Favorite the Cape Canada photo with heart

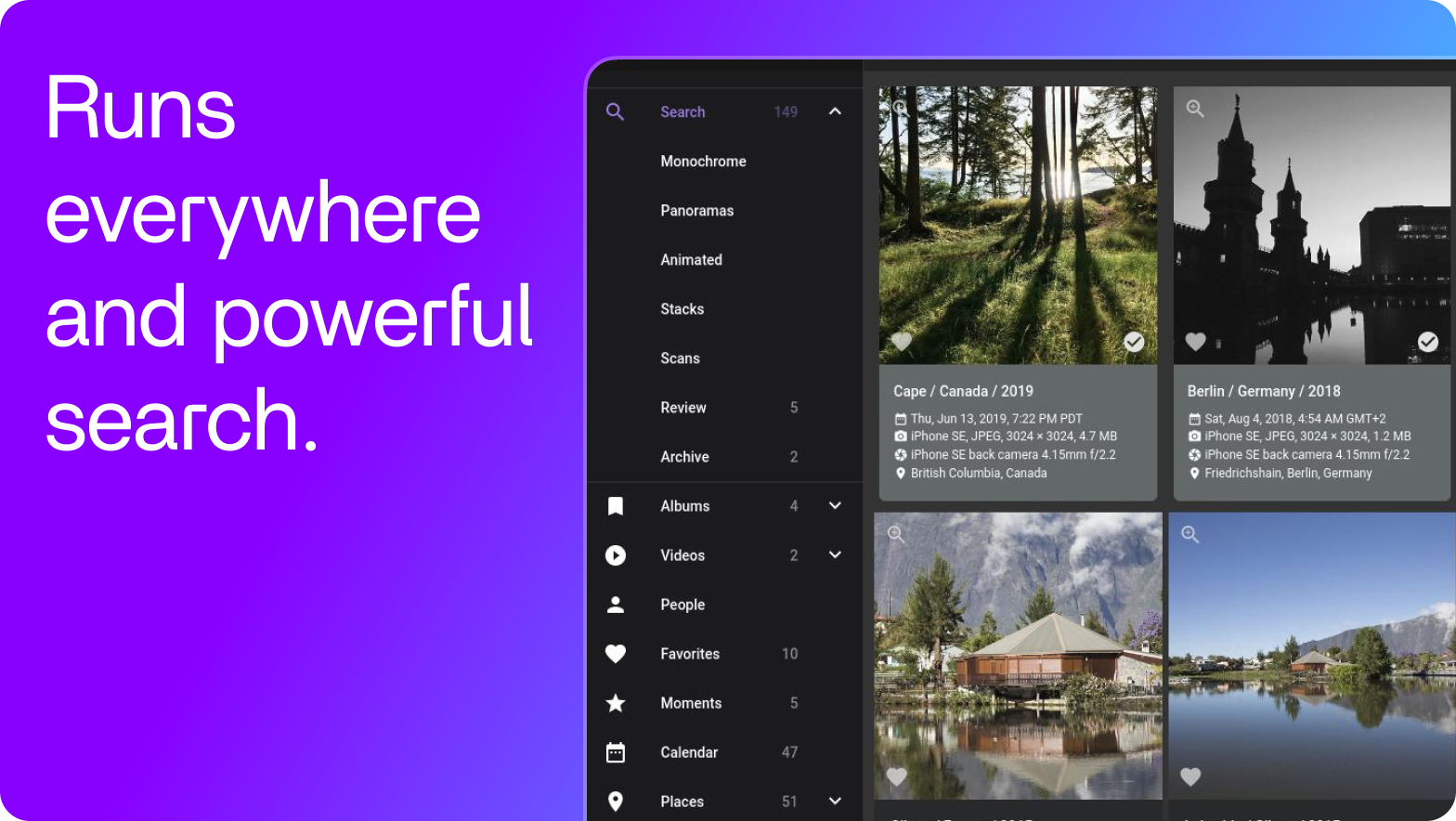click(902, 342)
